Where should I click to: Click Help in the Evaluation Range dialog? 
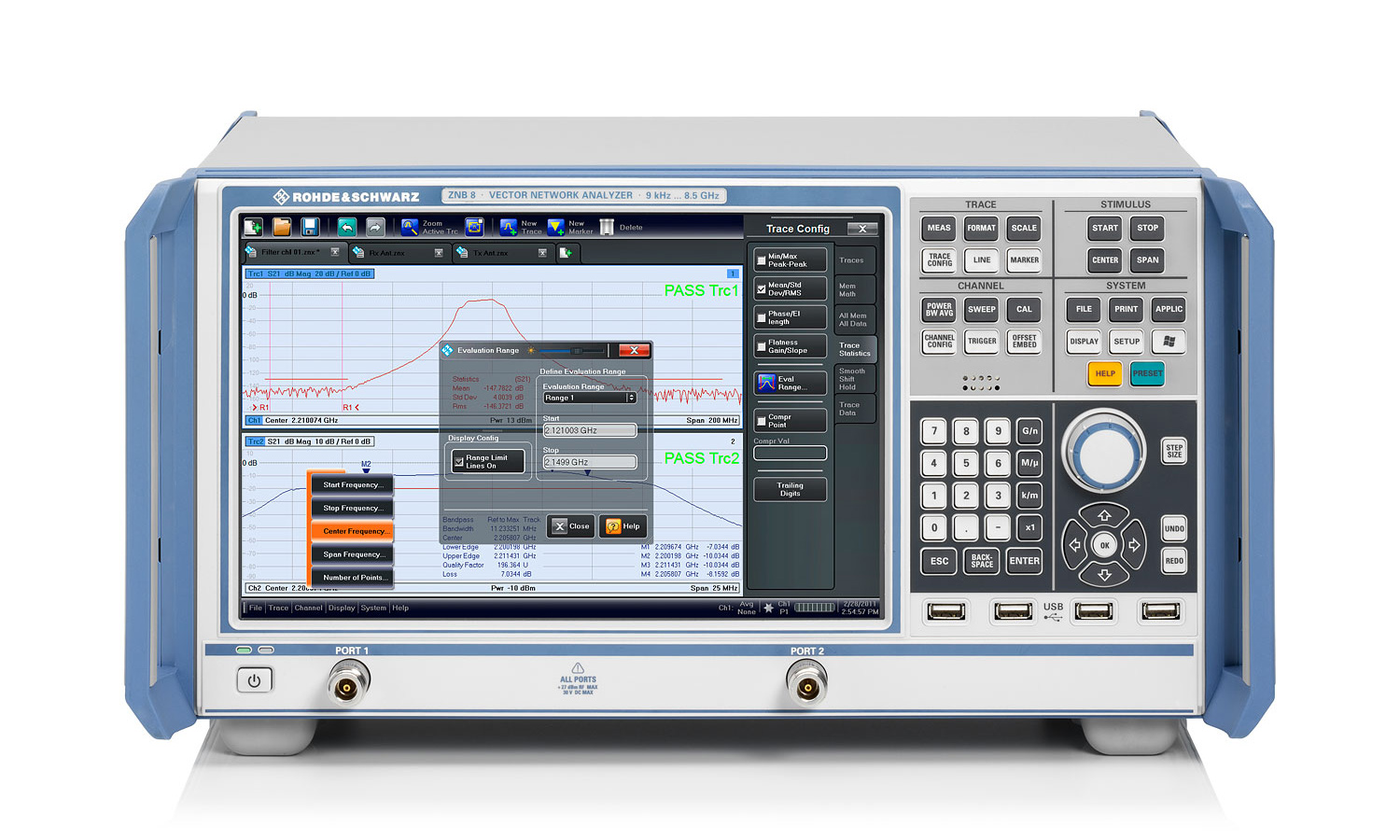(x=623, y=526)
